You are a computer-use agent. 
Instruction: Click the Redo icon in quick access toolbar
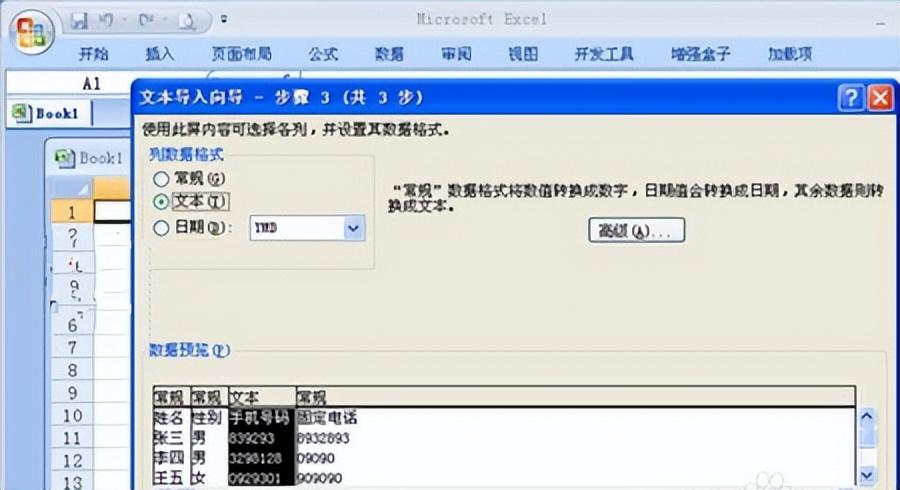146,21
